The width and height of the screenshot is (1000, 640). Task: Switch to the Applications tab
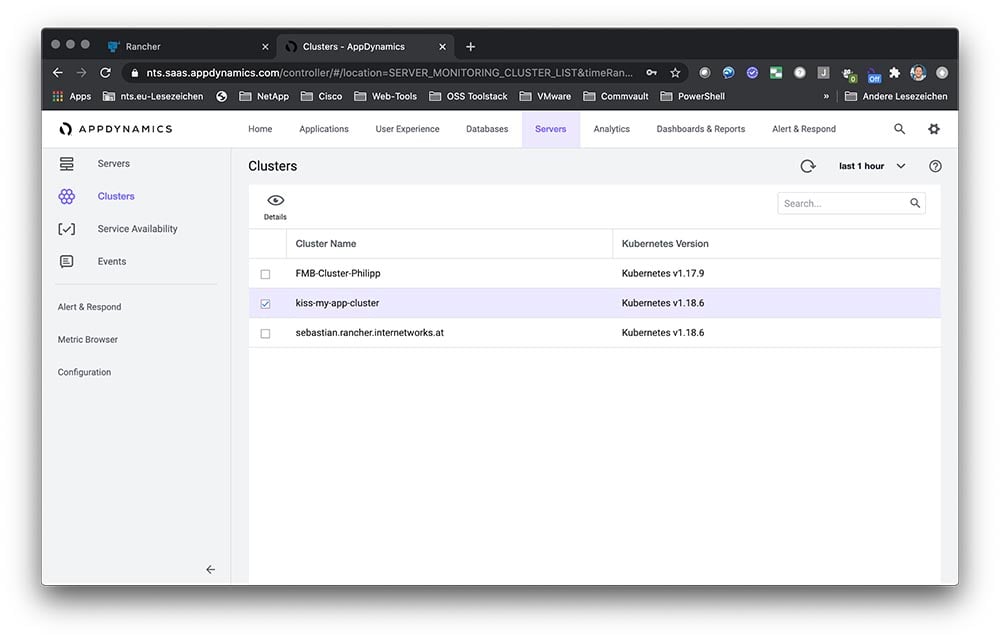324,129
